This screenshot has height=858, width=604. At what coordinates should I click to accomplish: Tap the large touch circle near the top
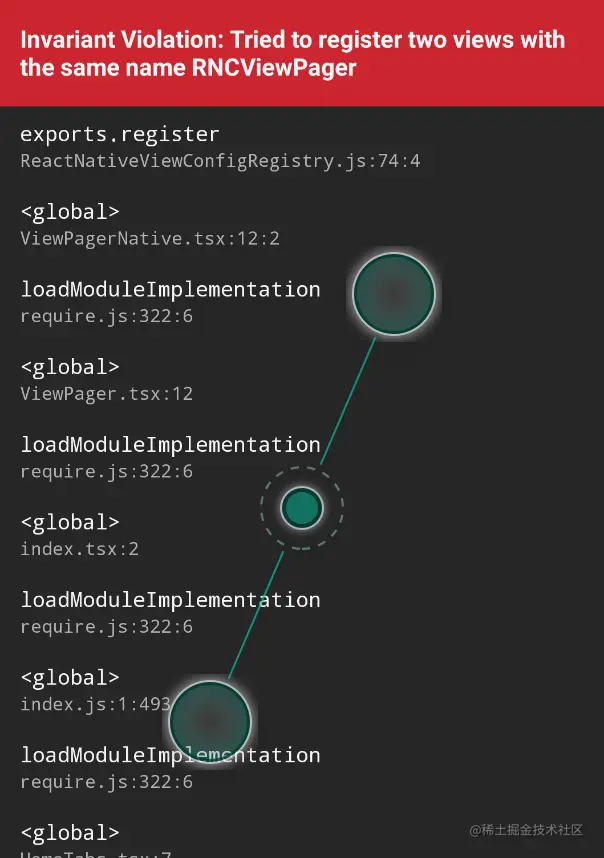coord(394,294)
